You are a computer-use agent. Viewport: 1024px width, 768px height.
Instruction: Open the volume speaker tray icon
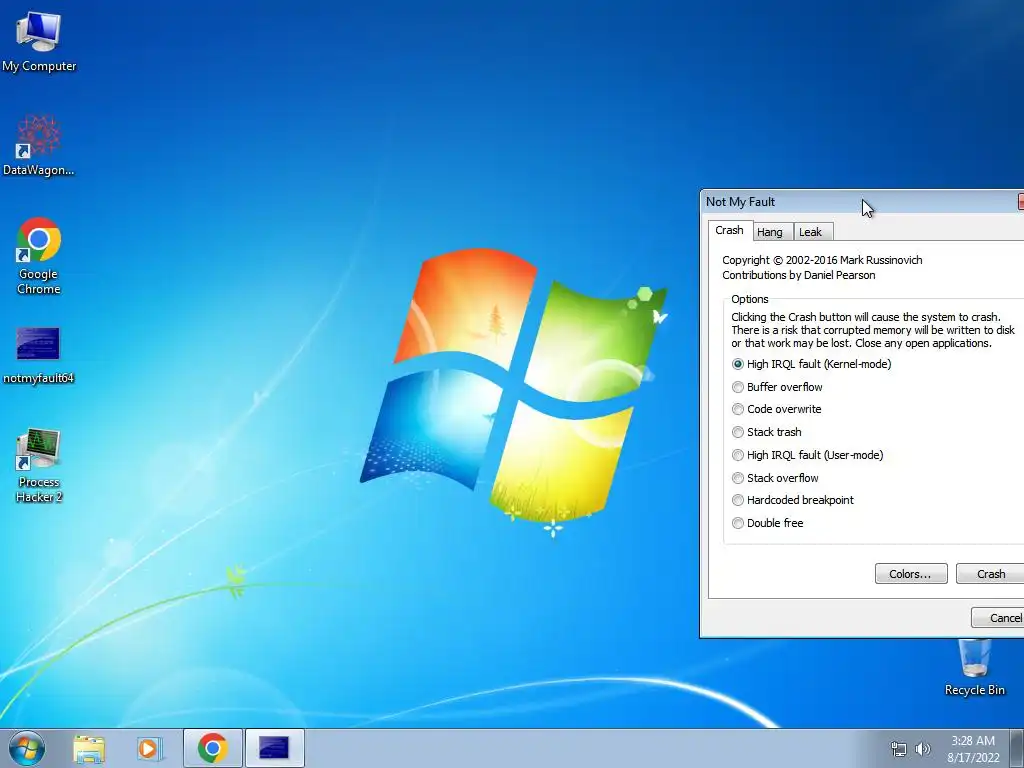click(922, 749)
